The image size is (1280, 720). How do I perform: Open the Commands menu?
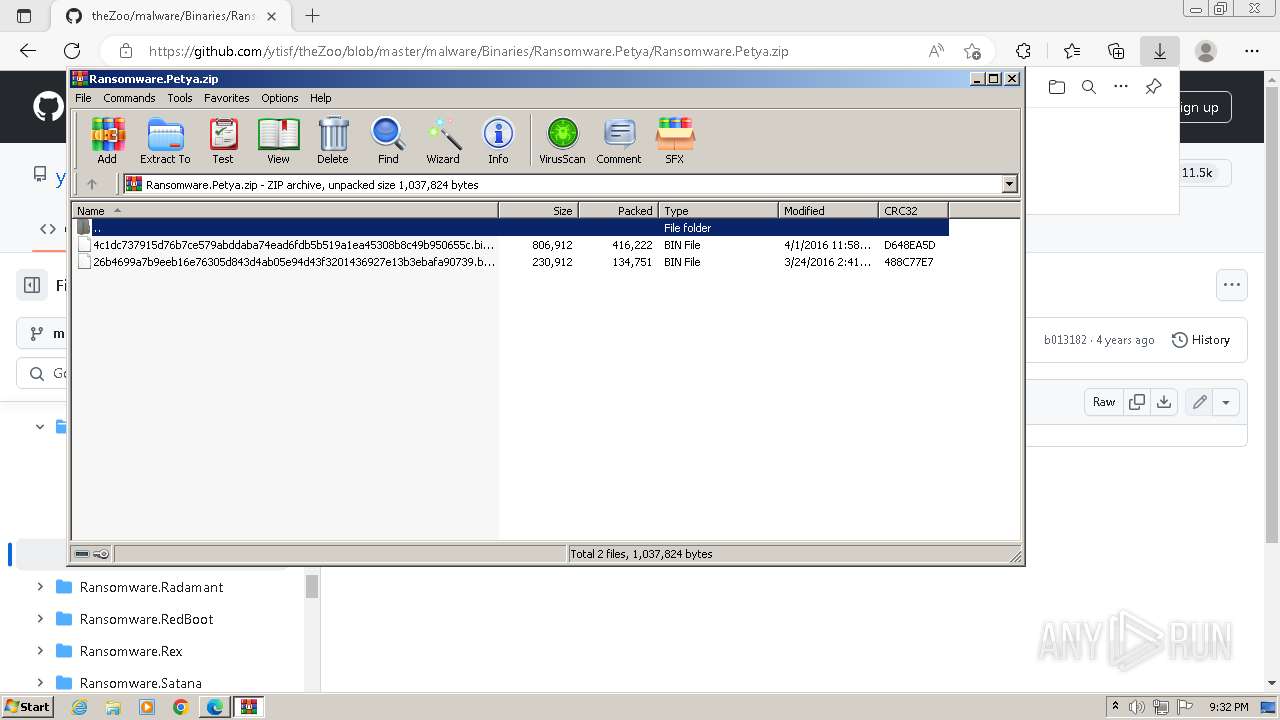(129, 98)
